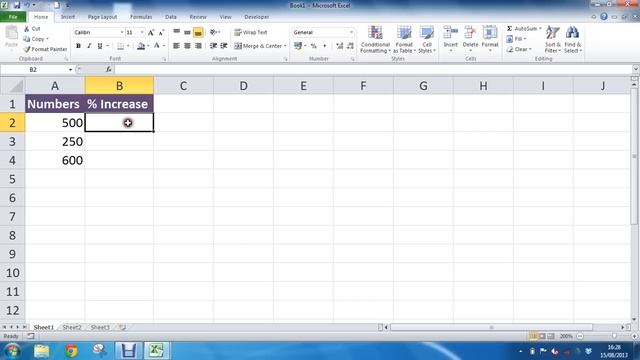Click the fill color bucket icon
This screenshot has width=640, height=360.
click(141, 46)
